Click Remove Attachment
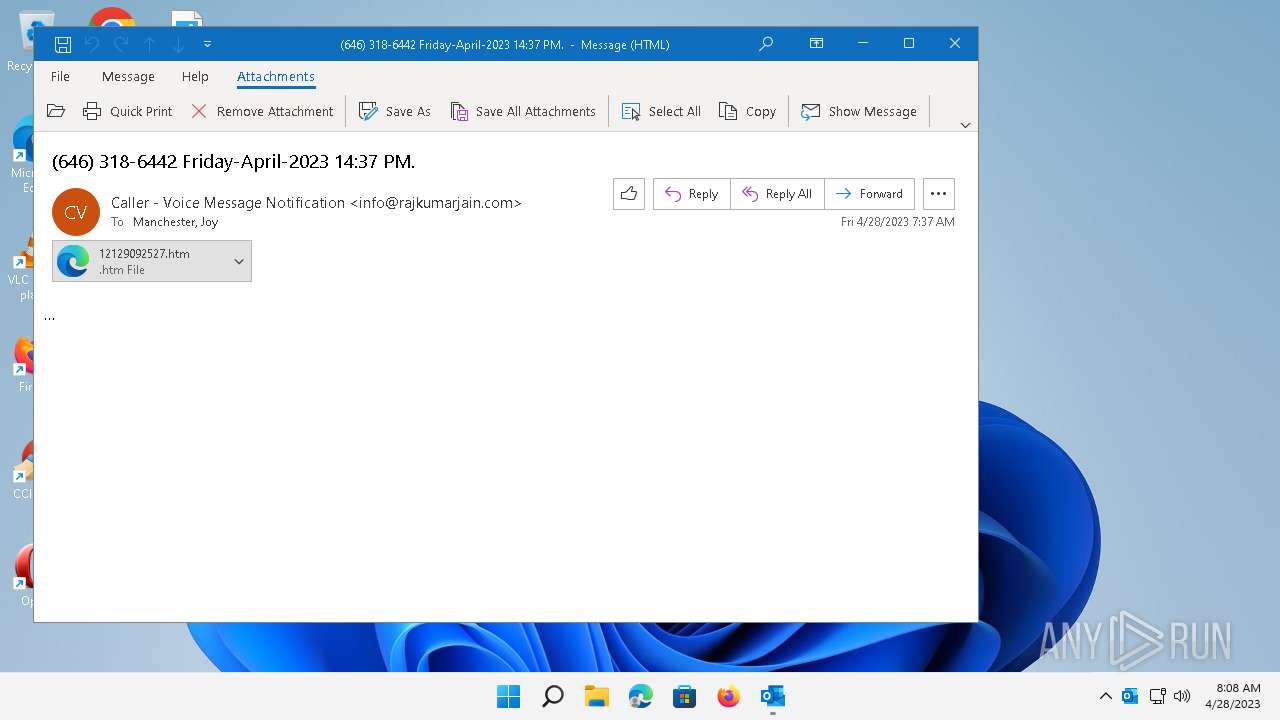The height and width of the screenshot is (720, 1280). (262, 111)
